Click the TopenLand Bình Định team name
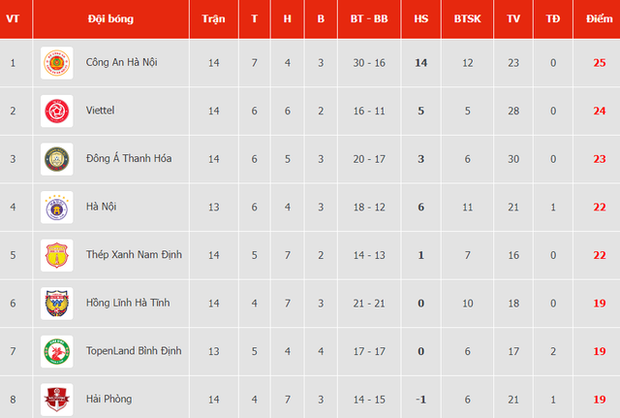Viewport: 620px width, 418px height. [135, 351]
